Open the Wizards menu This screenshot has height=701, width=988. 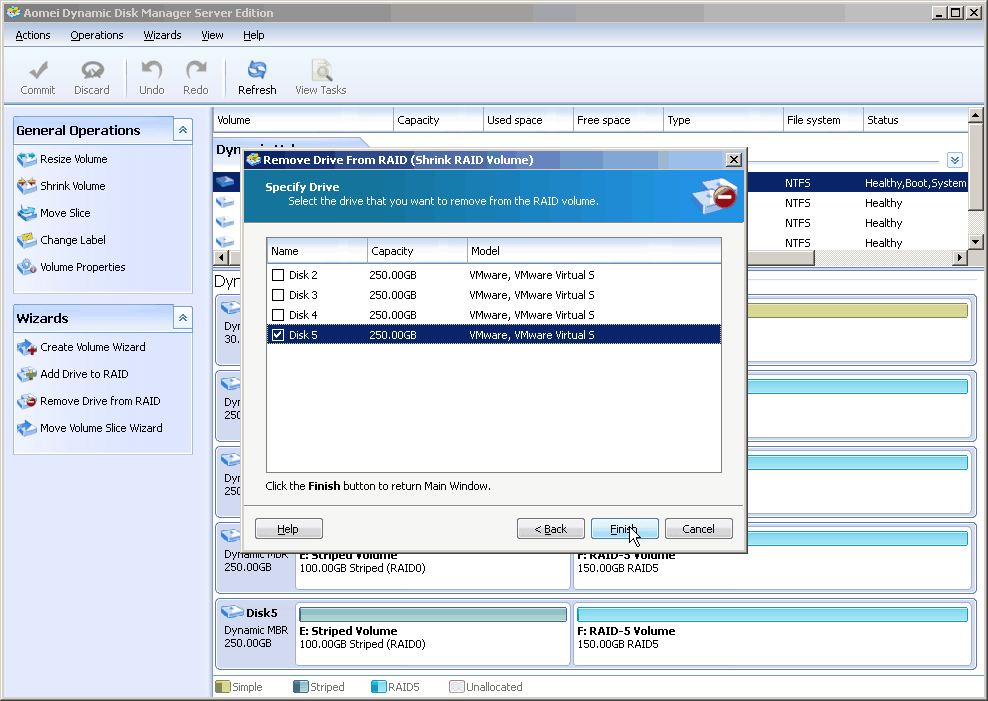[x=162, y=35]
